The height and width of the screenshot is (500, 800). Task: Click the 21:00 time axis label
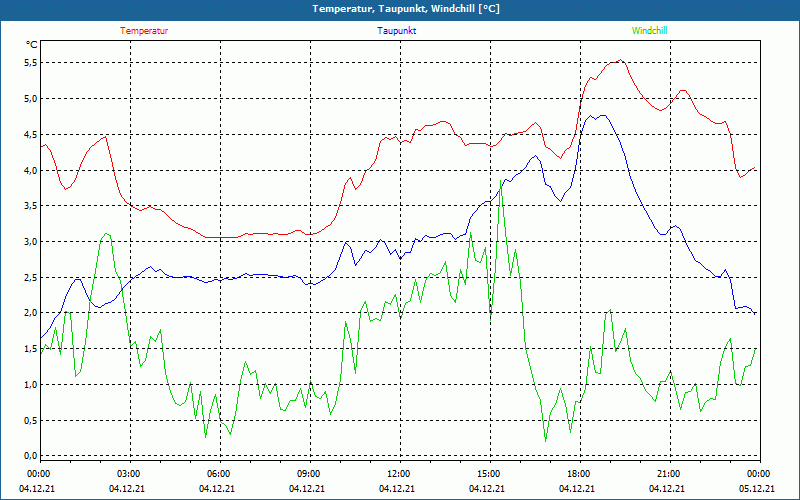pos(670,474)
